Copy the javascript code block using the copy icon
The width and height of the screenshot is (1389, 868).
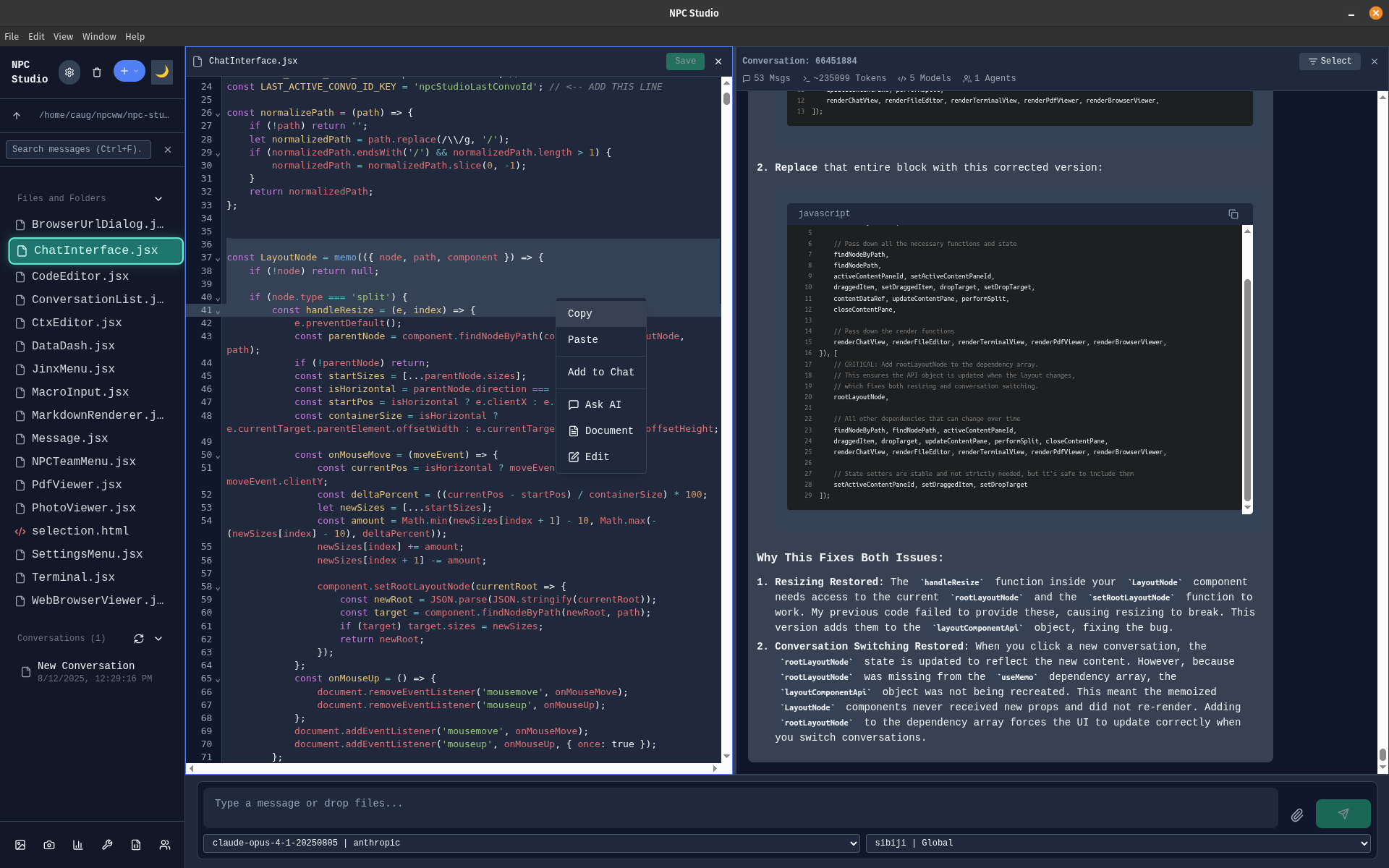click(x=1233, y=214)
